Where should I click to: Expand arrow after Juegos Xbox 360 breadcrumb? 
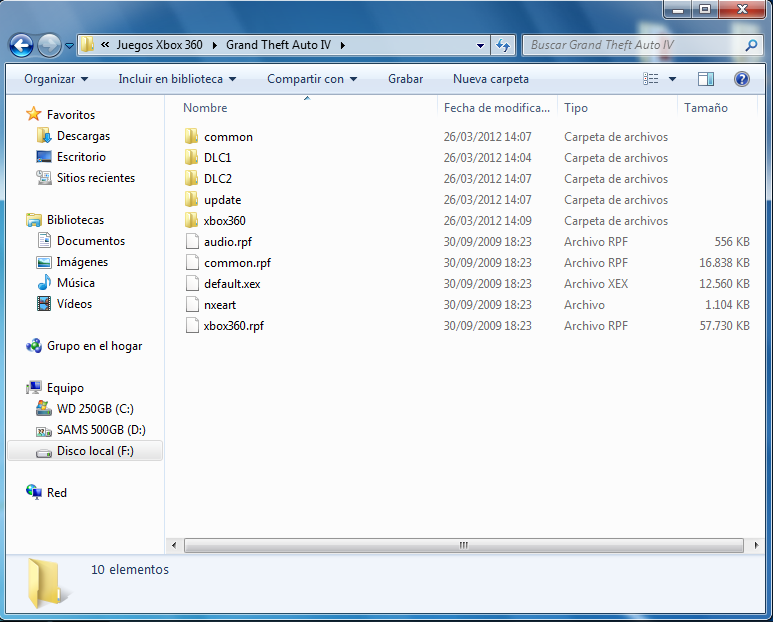click(x=214, y=45)
